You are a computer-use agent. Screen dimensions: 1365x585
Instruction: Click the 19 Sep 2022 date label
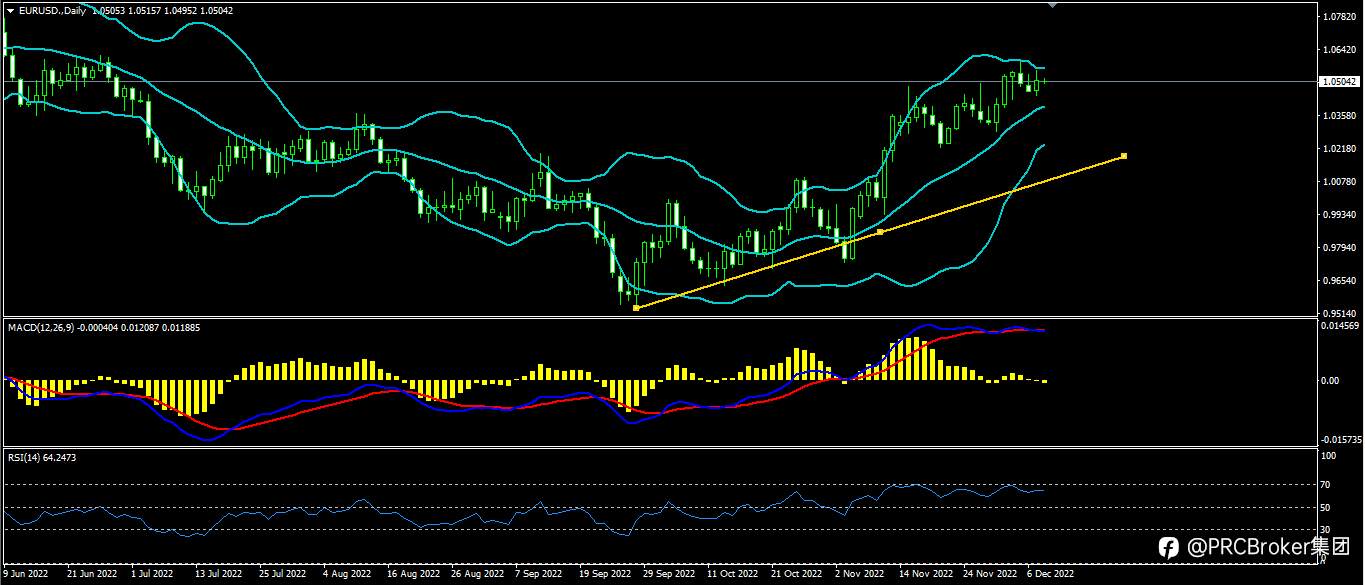coord(606,575)
